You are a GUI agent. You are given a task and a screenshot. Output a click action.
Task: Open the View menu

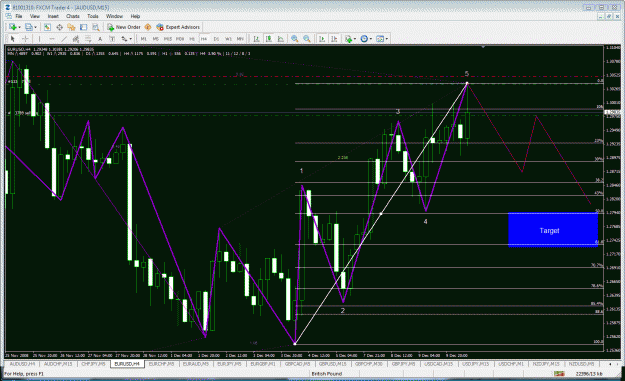coord(35,16)
